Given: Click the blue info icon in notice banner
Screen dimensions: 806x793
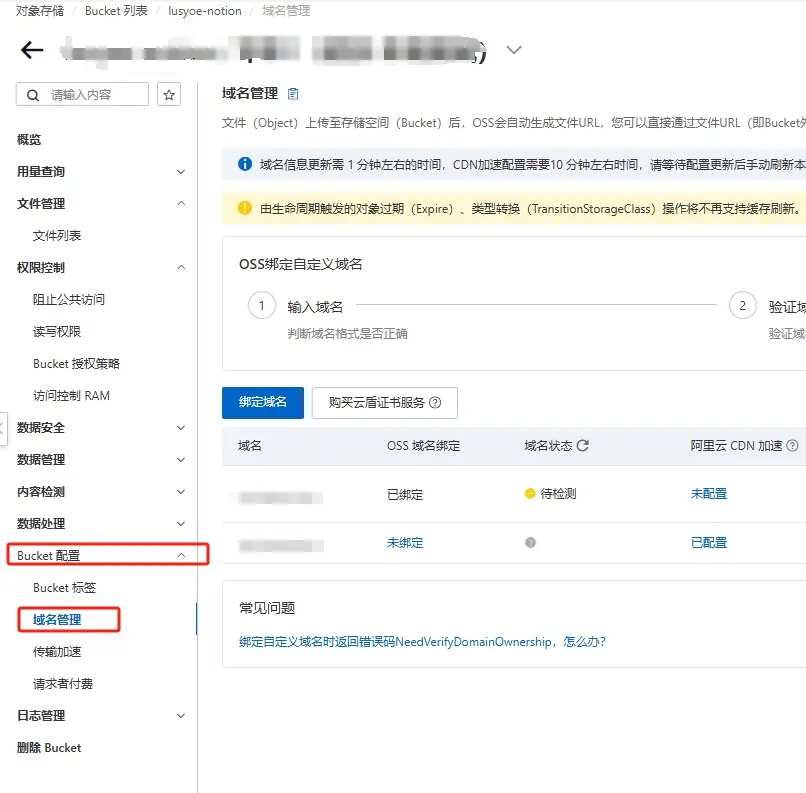Looking at the screenshot, I should [x=245, y=164].
